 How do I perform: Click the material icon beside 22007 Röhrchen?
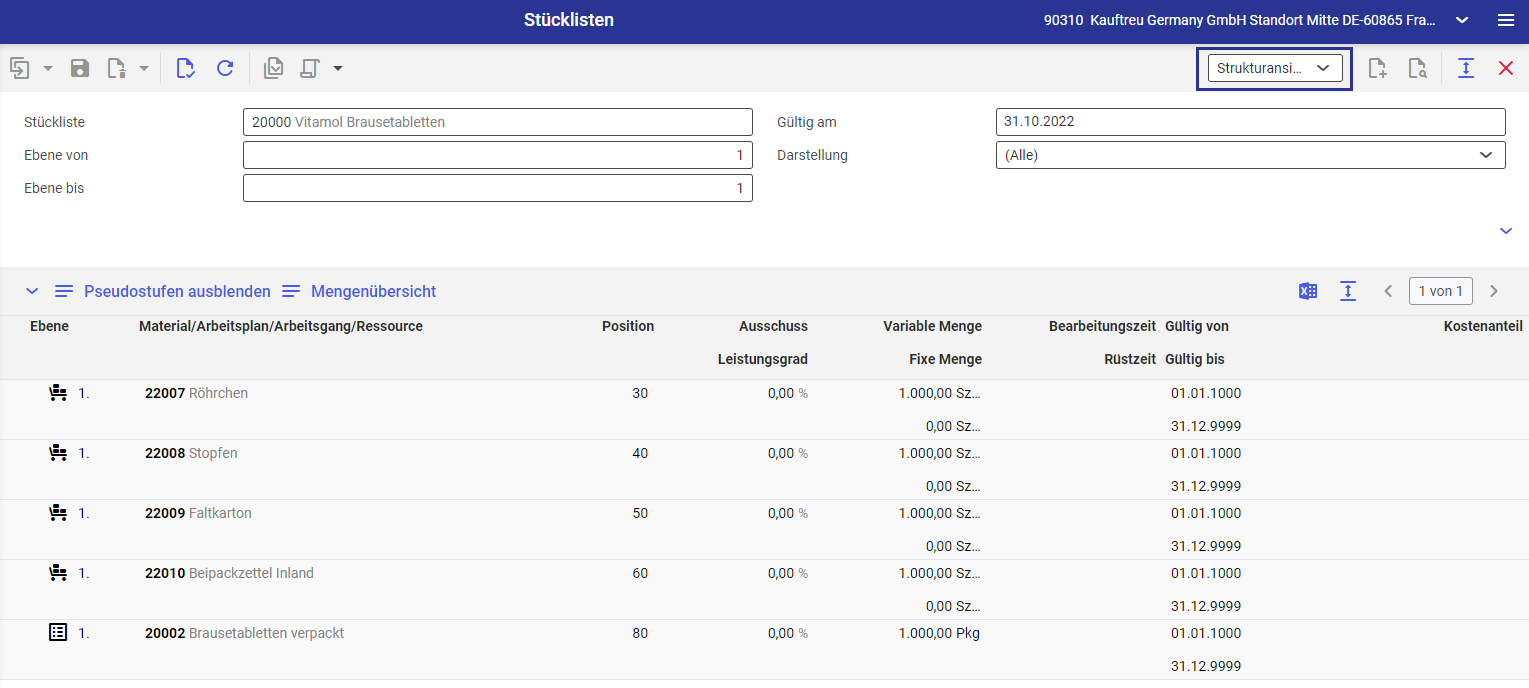pyautogui.click(x=58, y=393)
